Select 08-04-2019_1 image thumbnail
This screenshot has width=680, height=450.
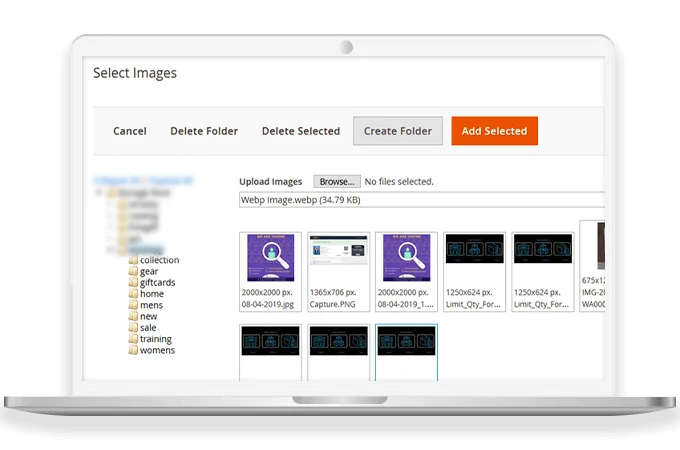[x=406, y=272]
